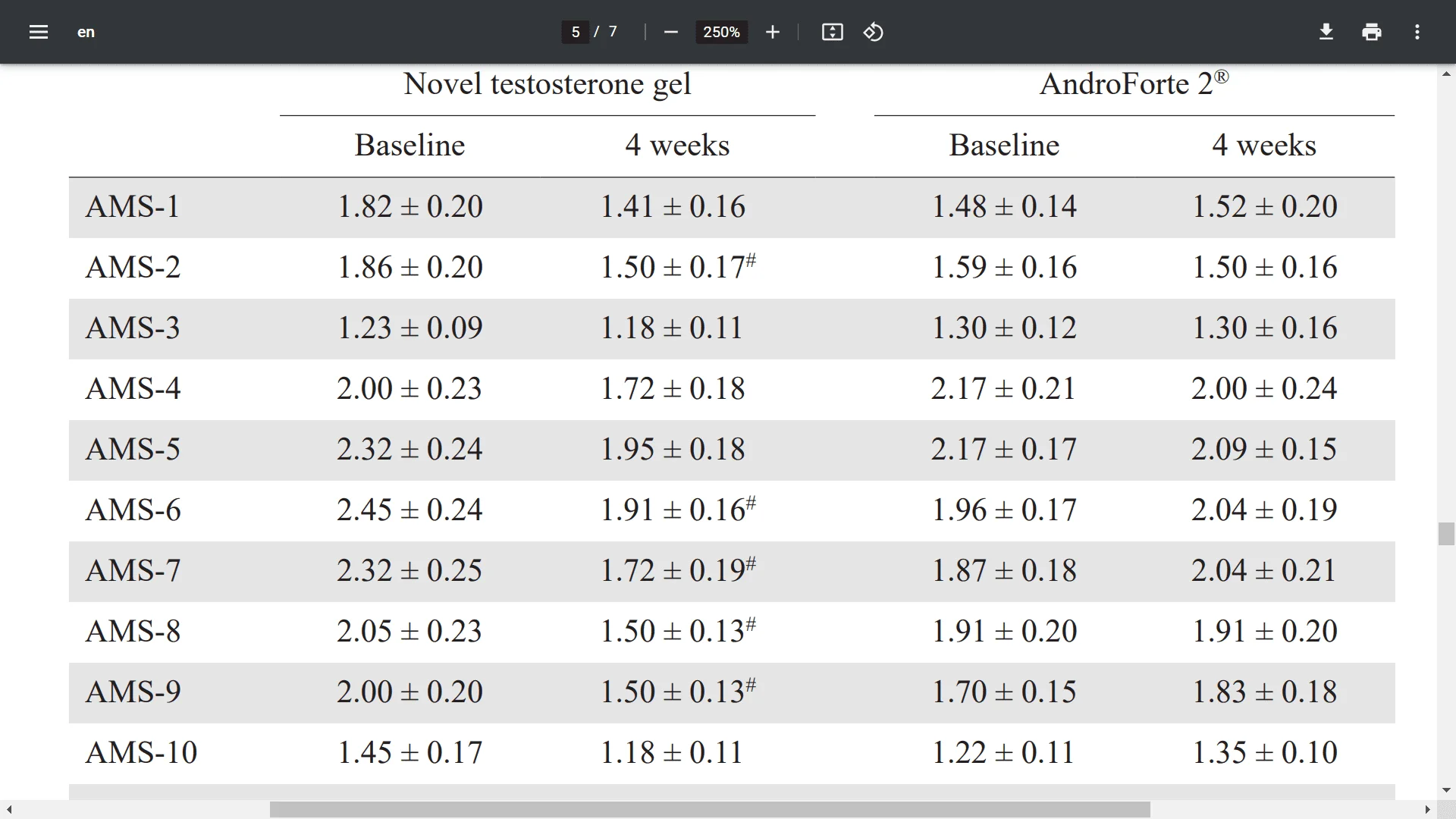The image size is (1456, 819).
Task: Click value '2.05 ± 0.23' in AMS-8
Action: pyautogui.click(x=409, y=631)
